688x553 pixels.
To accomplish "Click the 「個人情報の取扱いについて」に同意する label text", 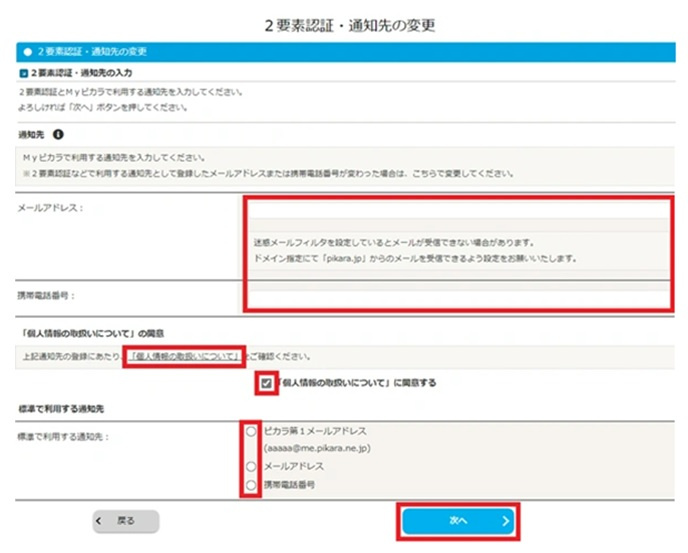I will tap(357, 383).
